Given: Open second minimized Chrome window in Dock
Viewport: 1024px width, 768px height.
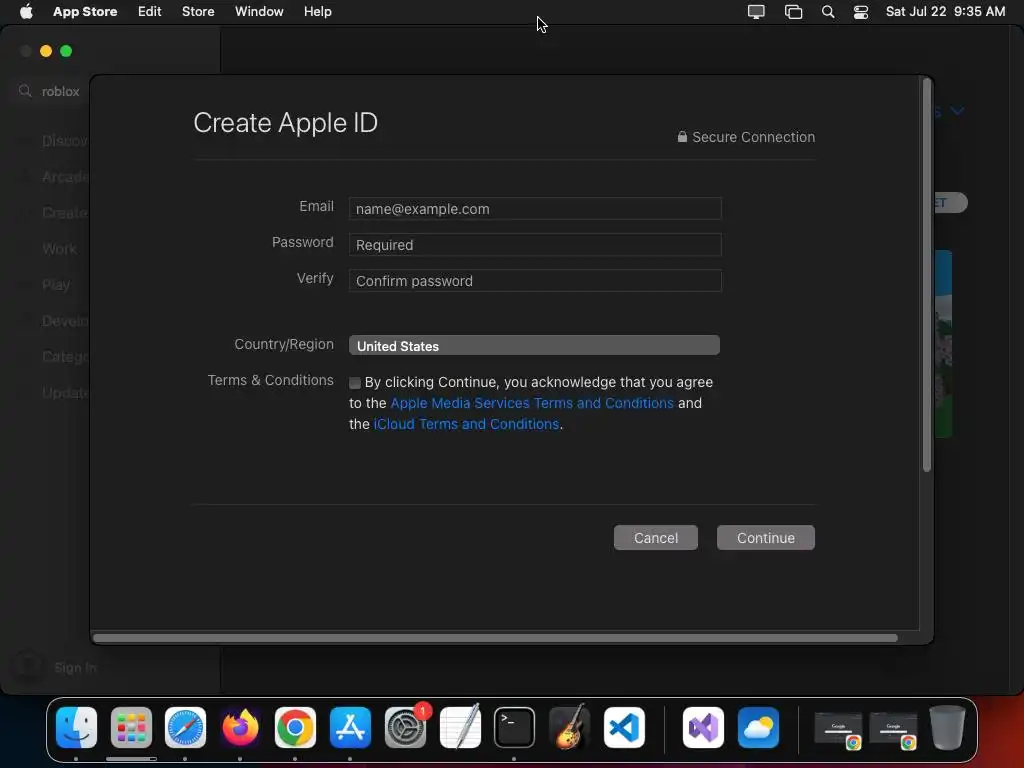Looking at the screenshot, I should coord(893,730).
